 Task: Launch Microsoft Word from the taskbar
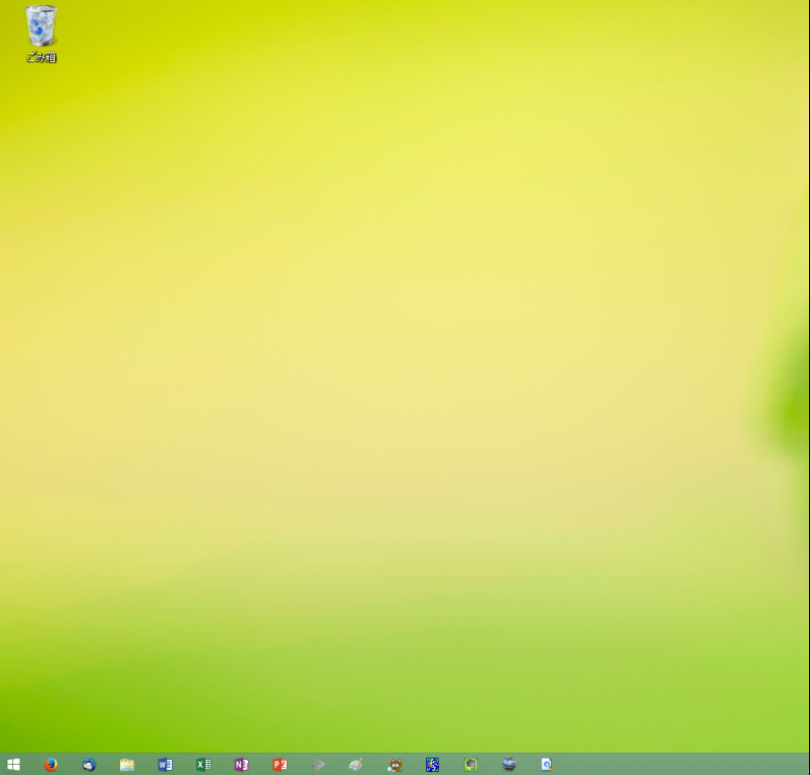pos(165,765)
